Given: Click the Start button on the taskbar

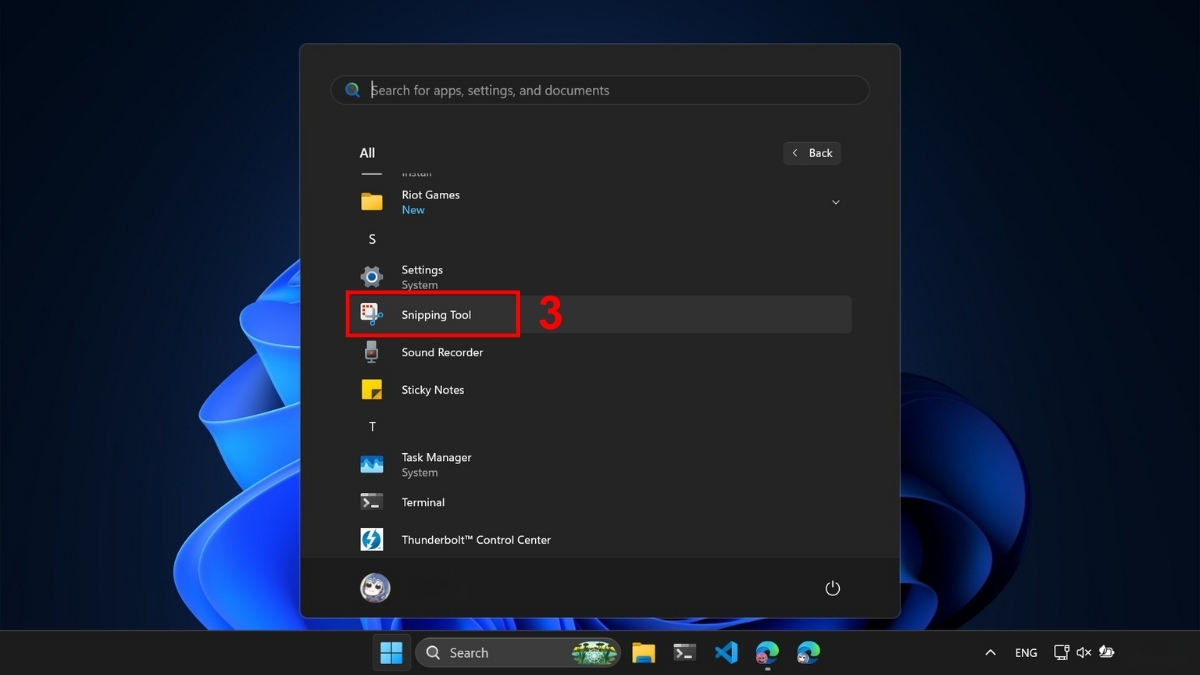Looking at the screenshot, I should 391,652.
